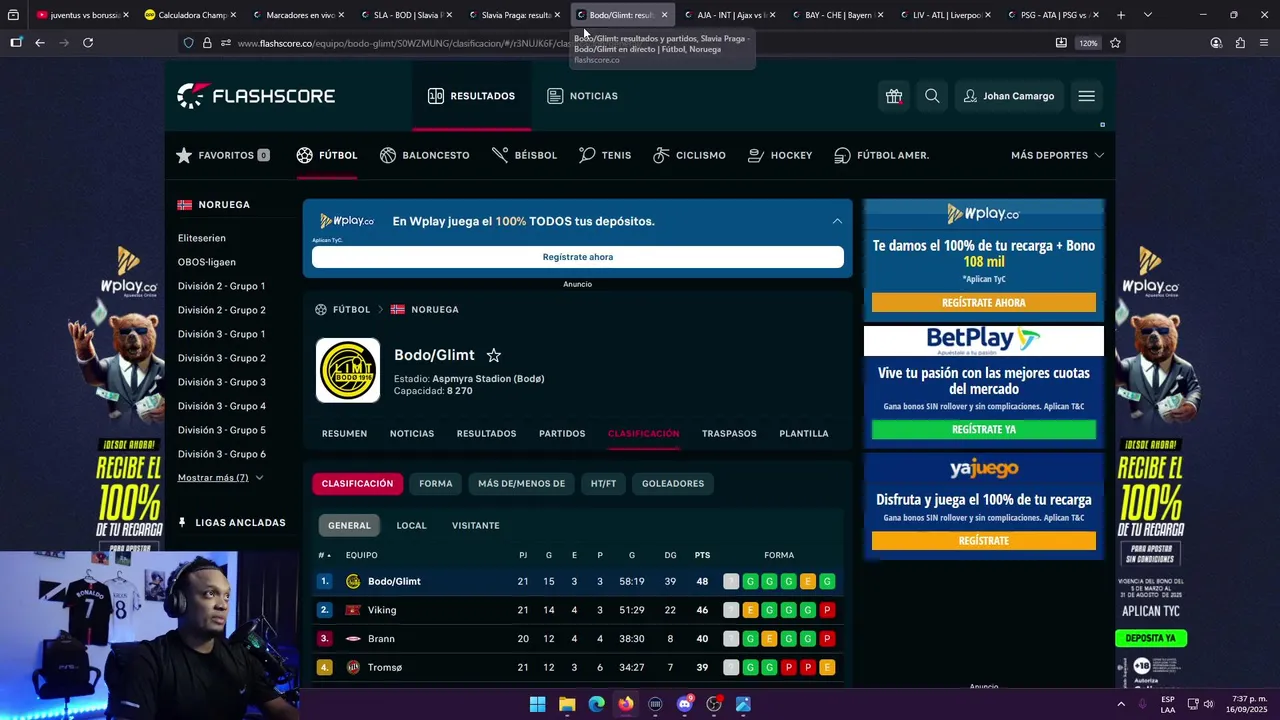Open the Partidos team tab
The image size is (1280, 720).
point(562,434)
